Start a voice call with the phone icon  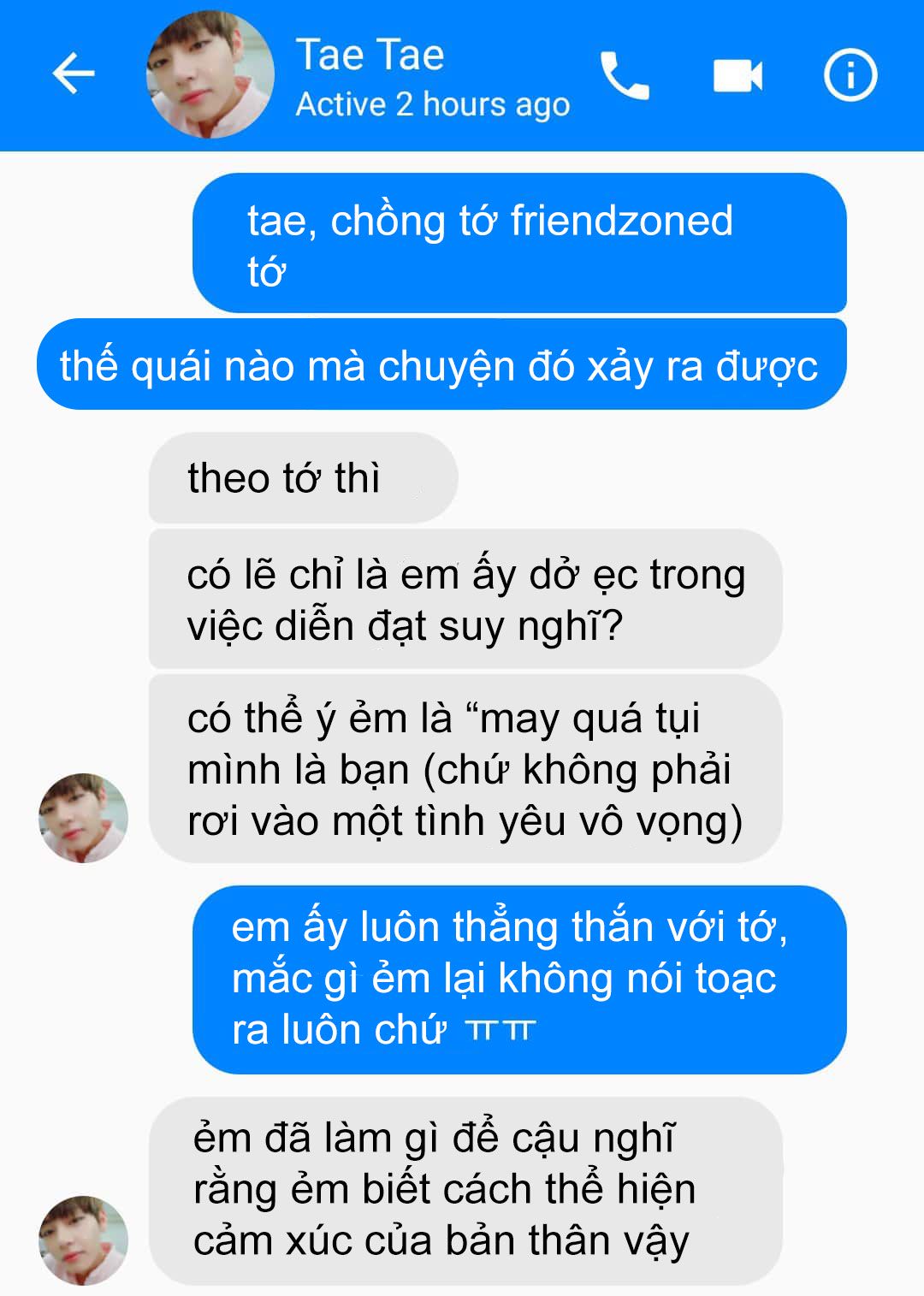(625, 75)
